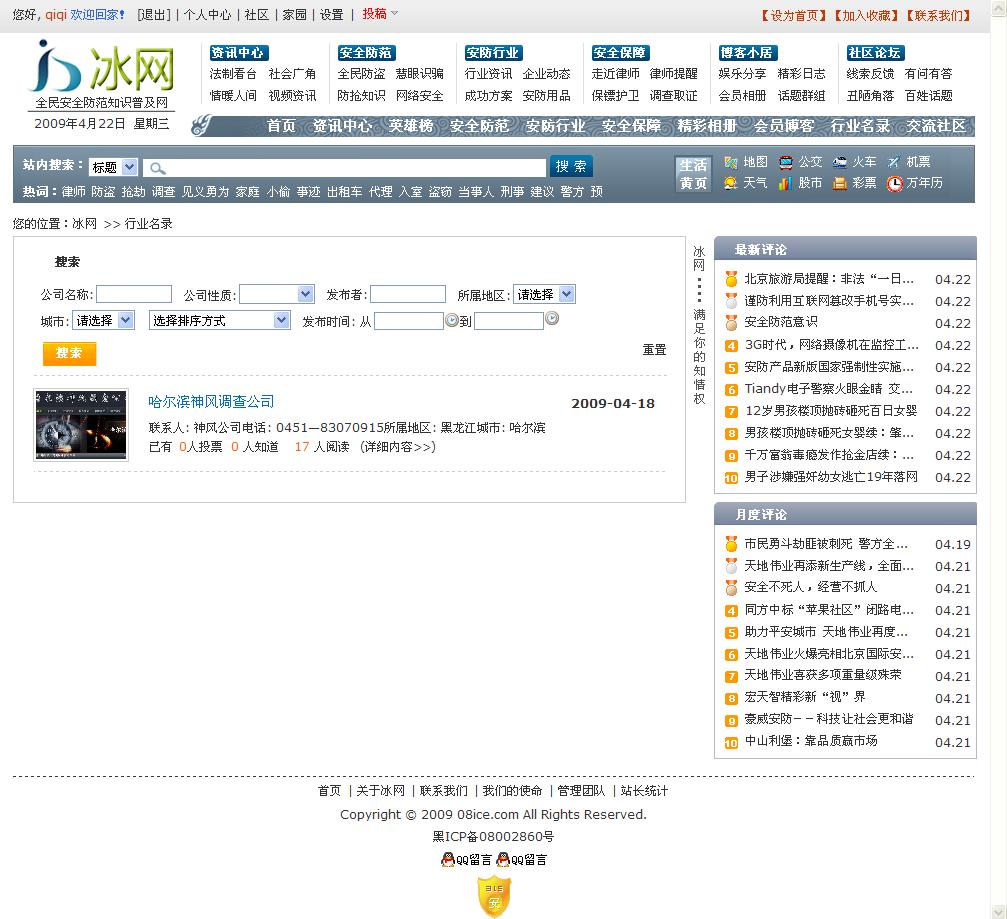
Task: Open date picker icon after 到 field
Action: click(x=552, y=318)
